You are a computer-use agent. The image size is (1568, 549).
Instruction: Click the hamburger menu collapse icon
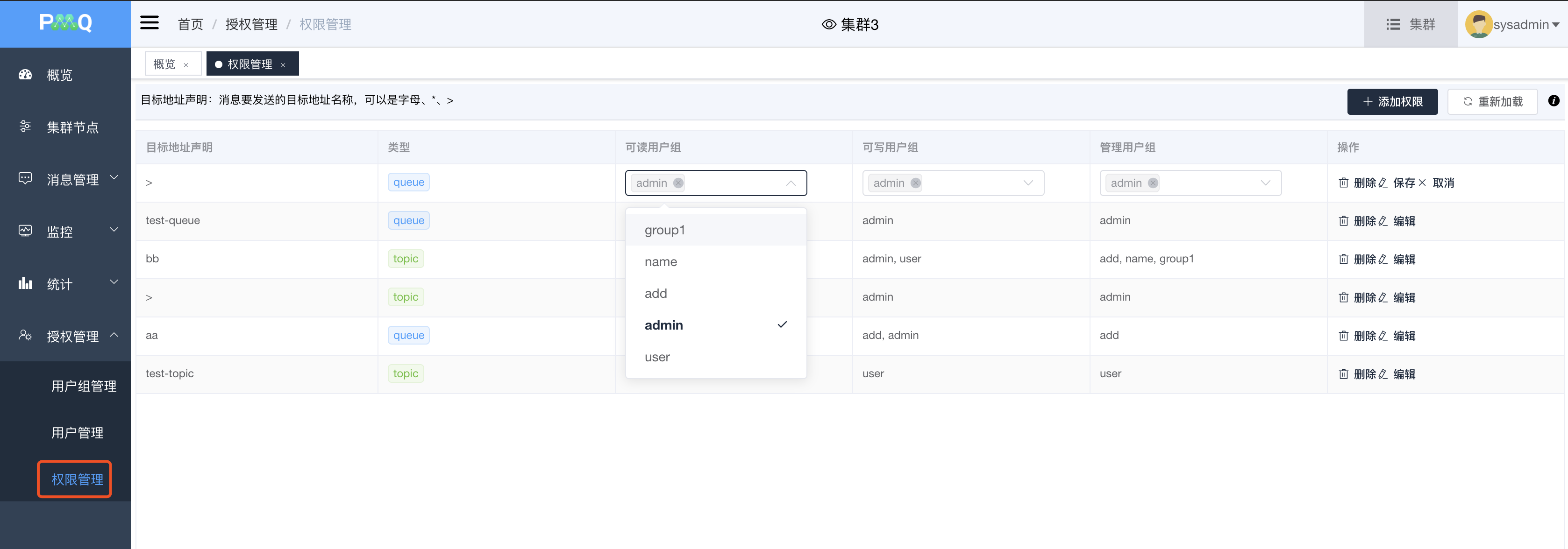click(149, 23)
